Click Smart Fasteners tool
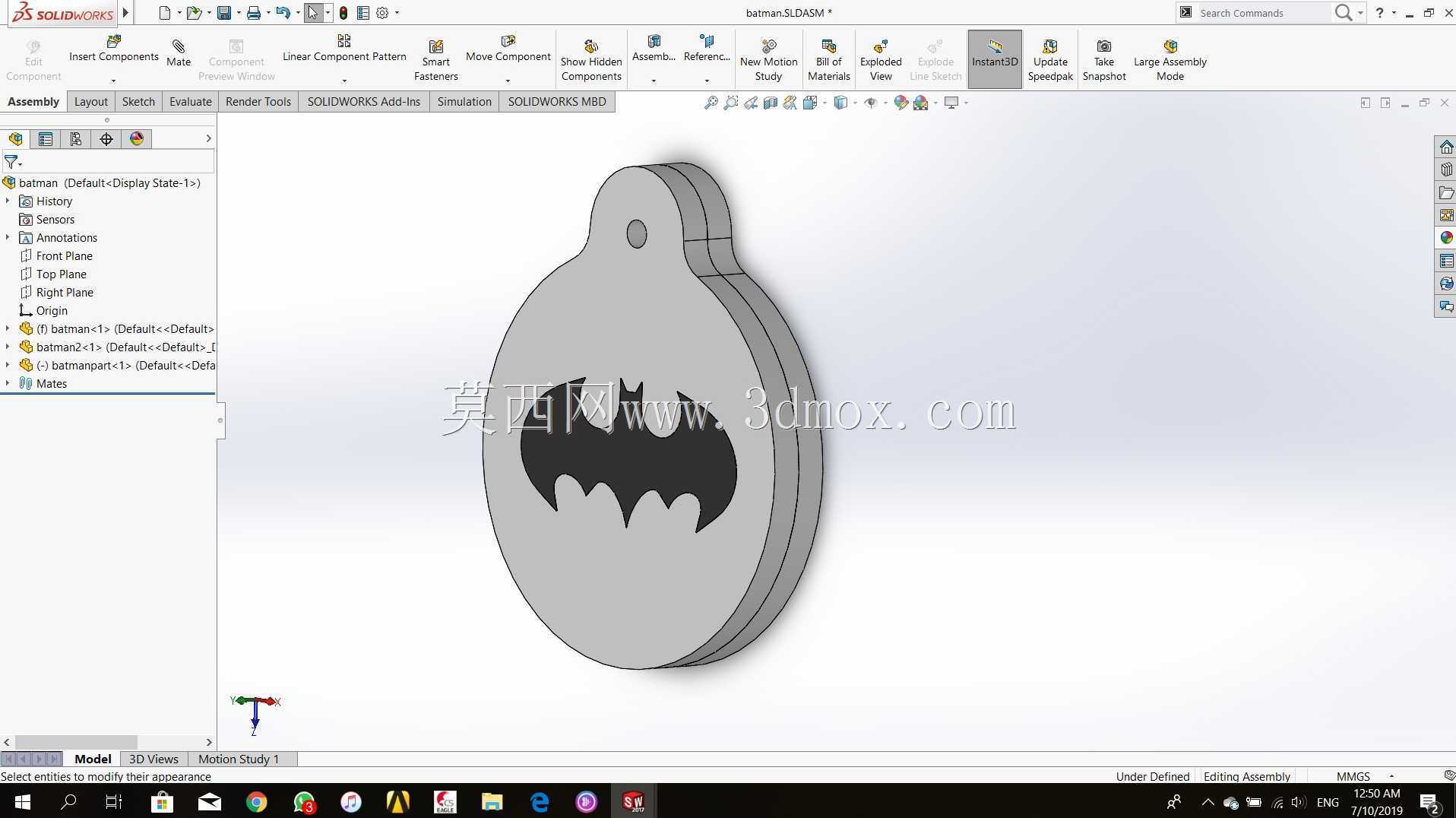The height and width of the screenshot is (818, 1456). 436,60
